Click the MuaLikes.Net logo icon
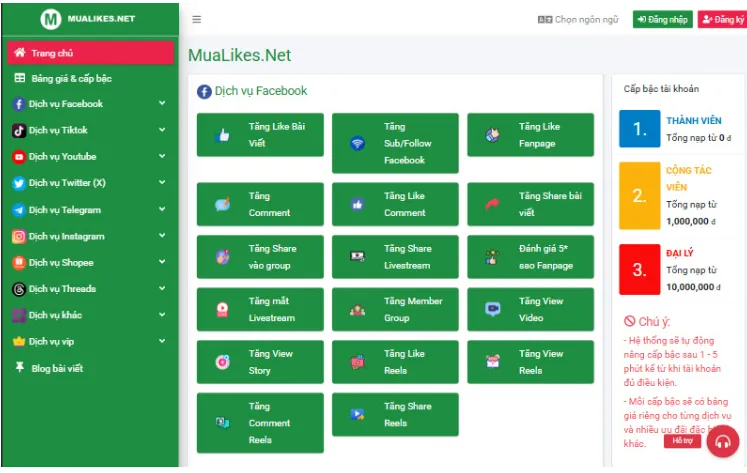This screenshot has height=473, width=747. (50, 19)
